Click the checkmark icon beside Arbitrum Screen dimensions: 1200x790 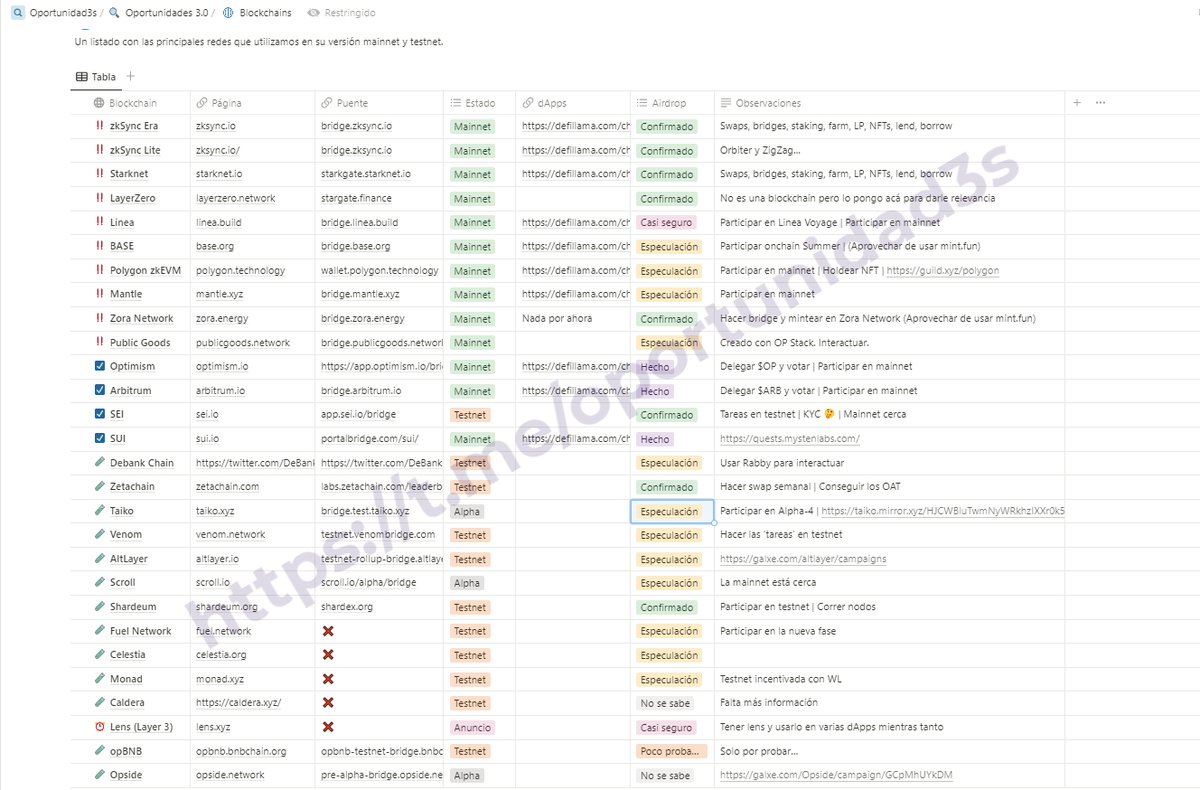click(x=99, y=390)
